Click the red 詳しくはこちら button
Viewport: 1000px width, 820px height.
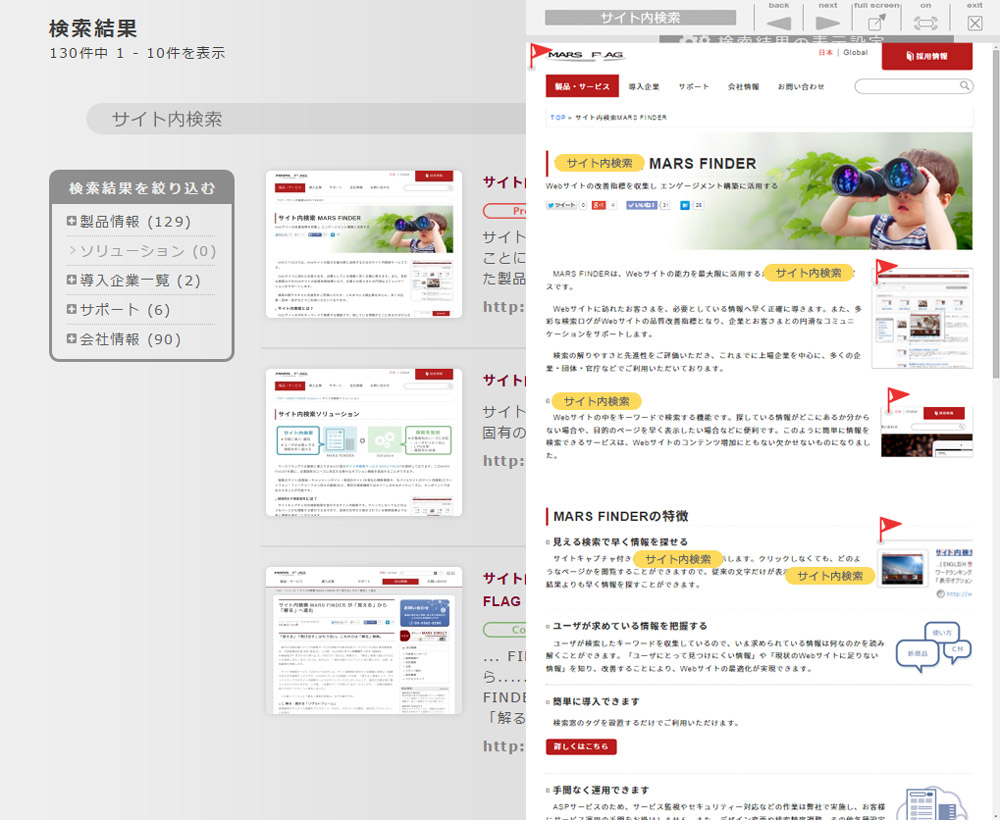click(x=581, y=746)
